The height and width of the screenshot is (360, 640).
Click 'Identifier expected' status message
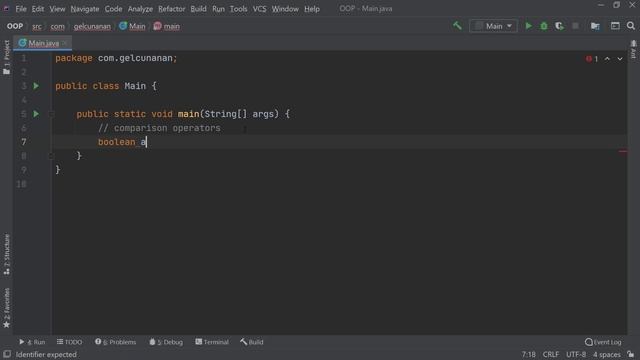click(x=46, y=354)
